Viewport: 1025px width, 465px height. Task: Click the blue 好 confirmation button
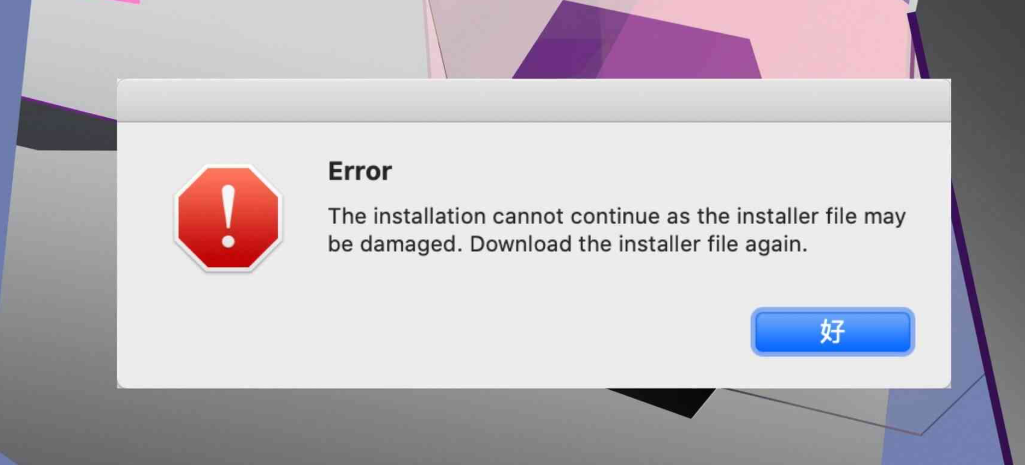point(832,332)
